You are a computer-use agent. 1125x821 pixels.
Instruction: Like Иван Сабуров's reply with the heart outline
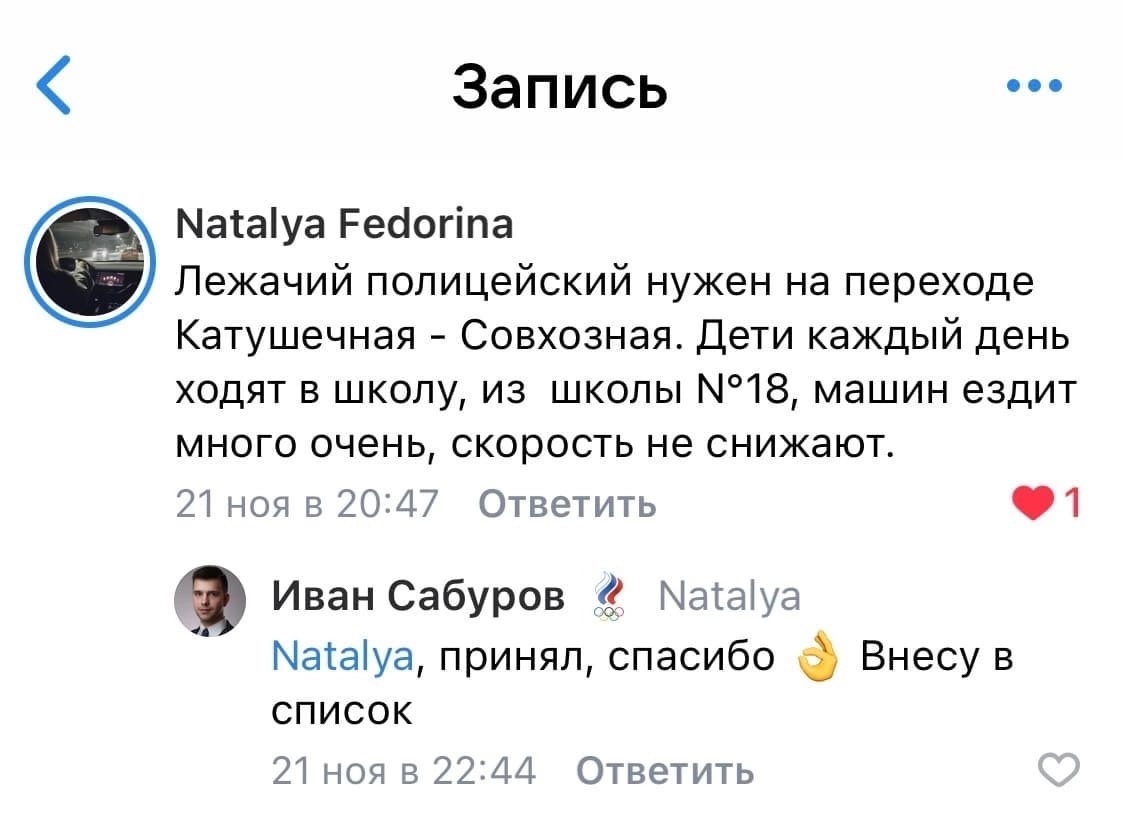pyautogui.click(x=1059, y=771)
